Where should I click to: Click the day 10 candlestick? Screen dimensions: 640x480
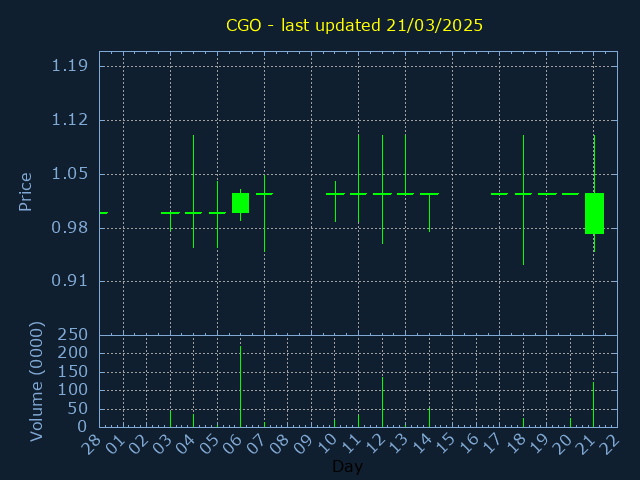pos(336,202)
